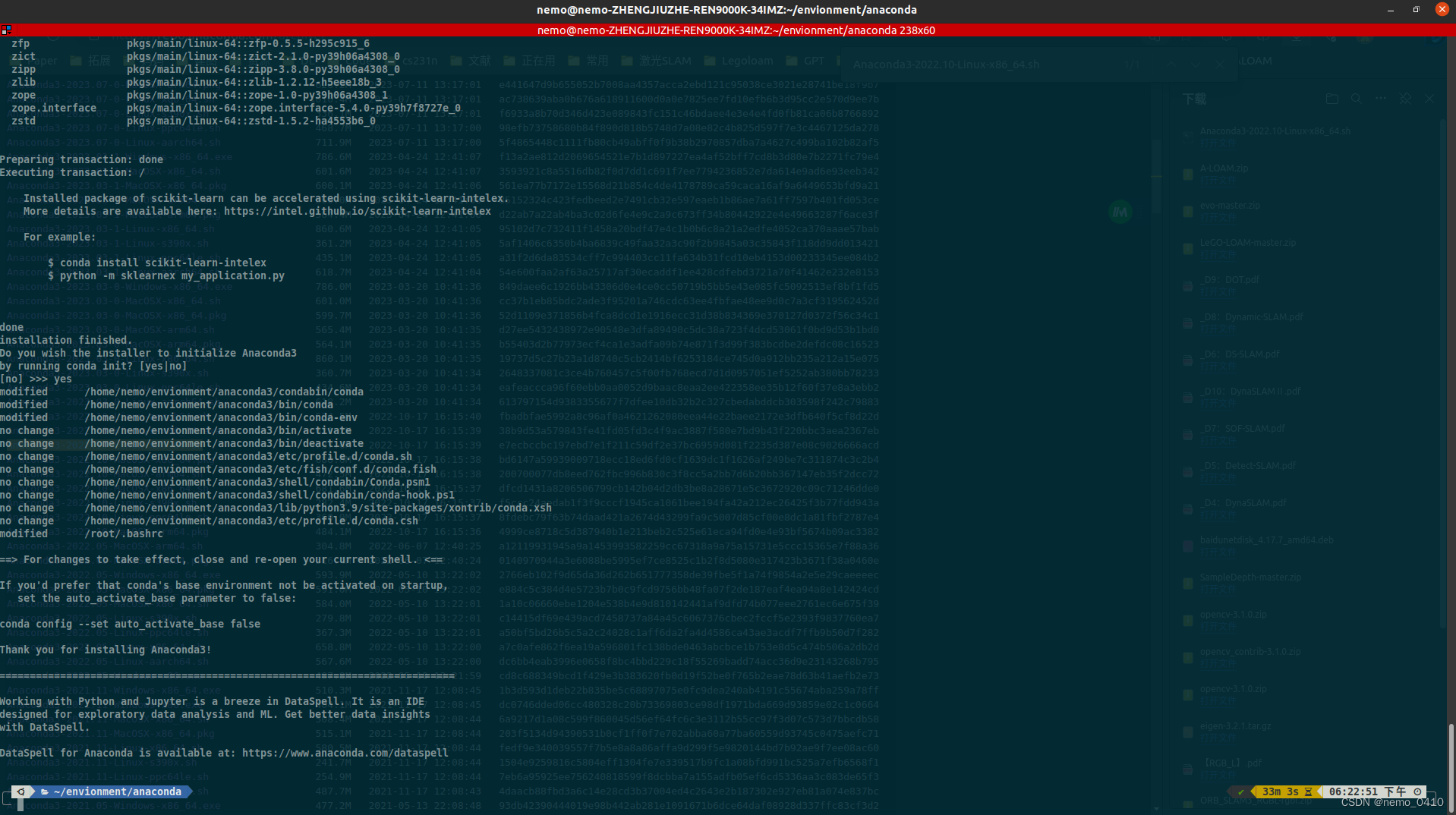Close the browser downloads panel
Screen dimensions: 1456x815
(1429, 99)
